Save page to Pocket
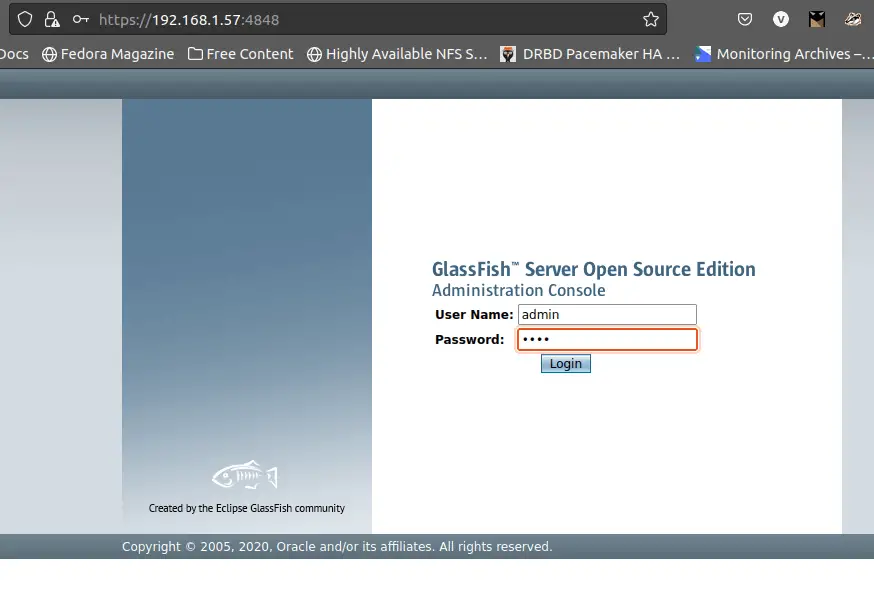The width and height of the screenshot is (874, 604). [x=744, y=19]
